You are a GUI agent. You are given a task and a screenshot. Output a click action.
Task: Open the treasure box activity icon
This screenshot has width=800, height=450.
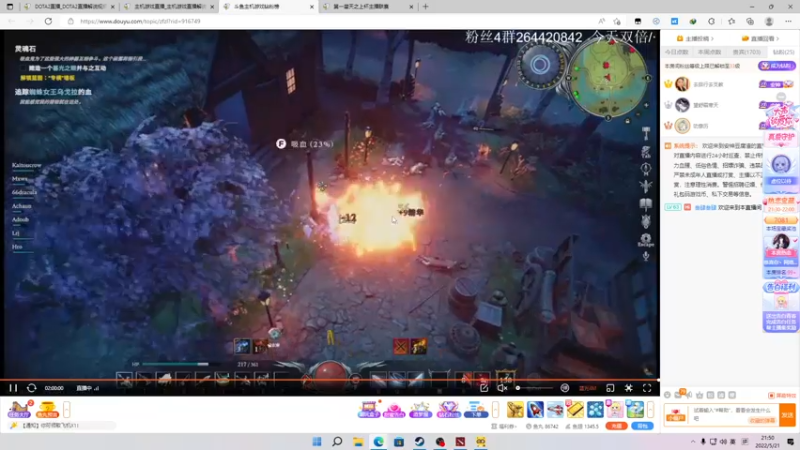(368, 409)
